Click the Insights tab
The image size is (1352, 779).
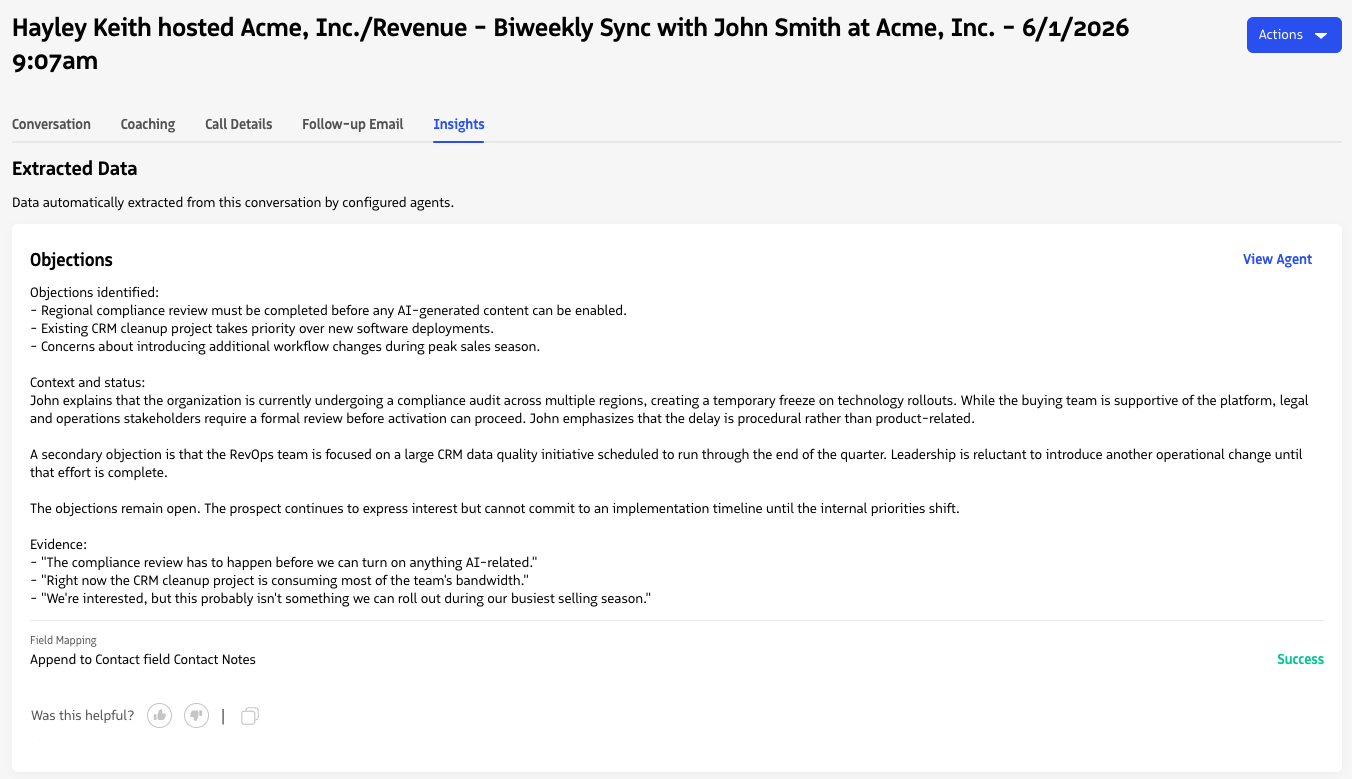coord(459,124)
